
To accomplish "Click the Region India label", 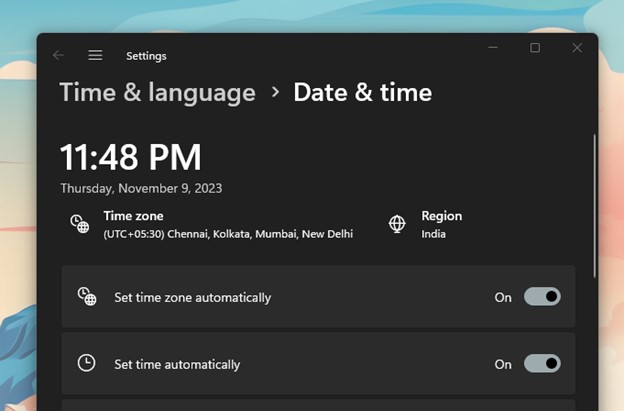I will tap(434, 234).
